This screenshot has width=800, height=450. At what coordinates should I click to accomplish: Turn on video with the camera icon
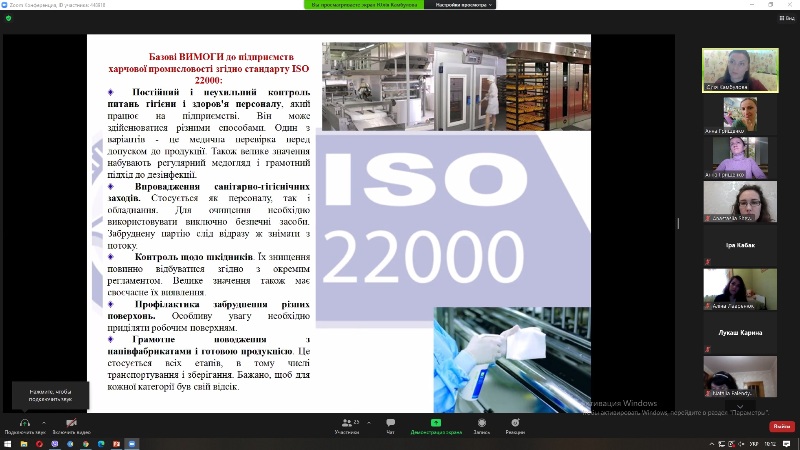coord(71,423)
